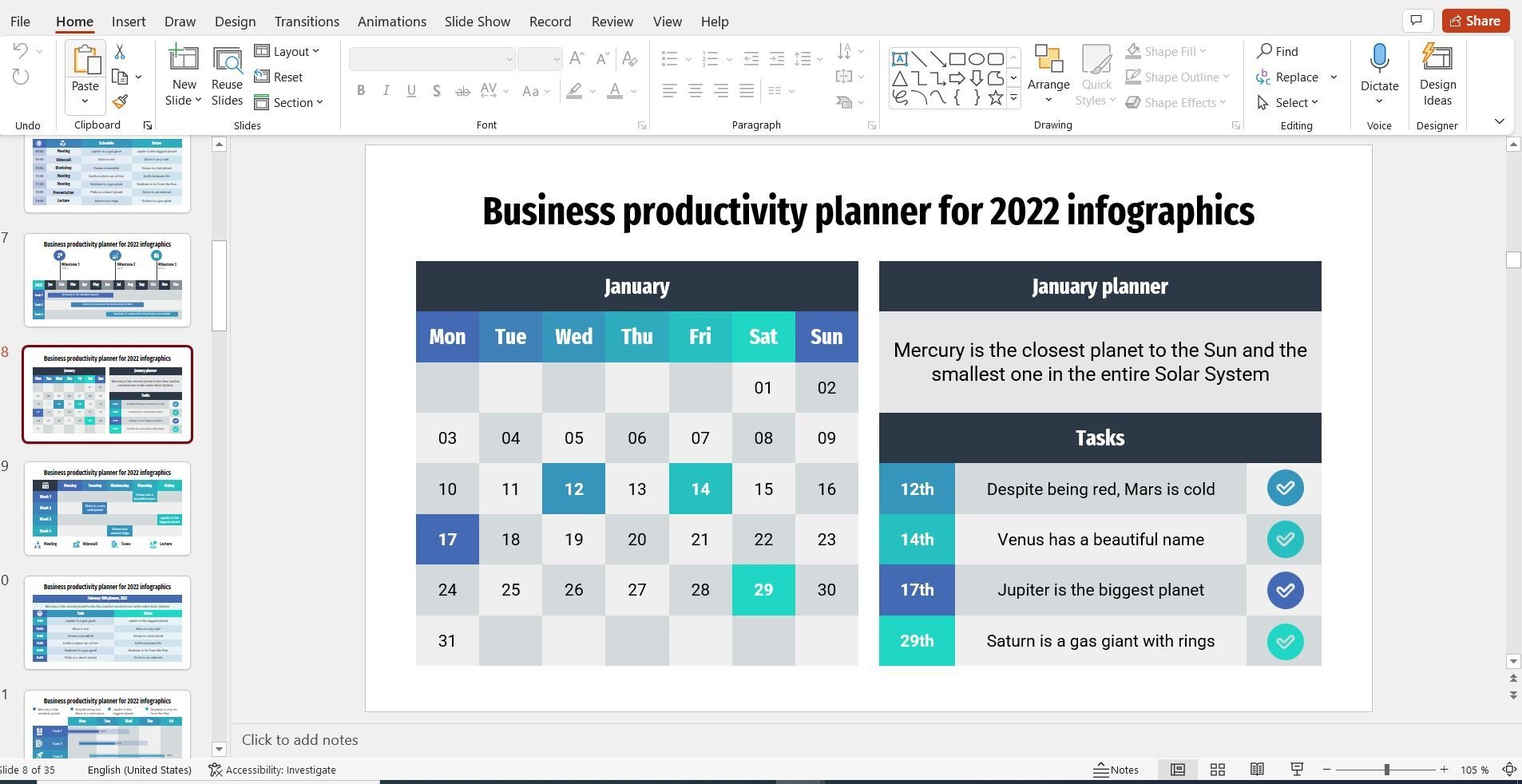Open the Section dropdown
1522x784 pixels.
tap(289, 102)
